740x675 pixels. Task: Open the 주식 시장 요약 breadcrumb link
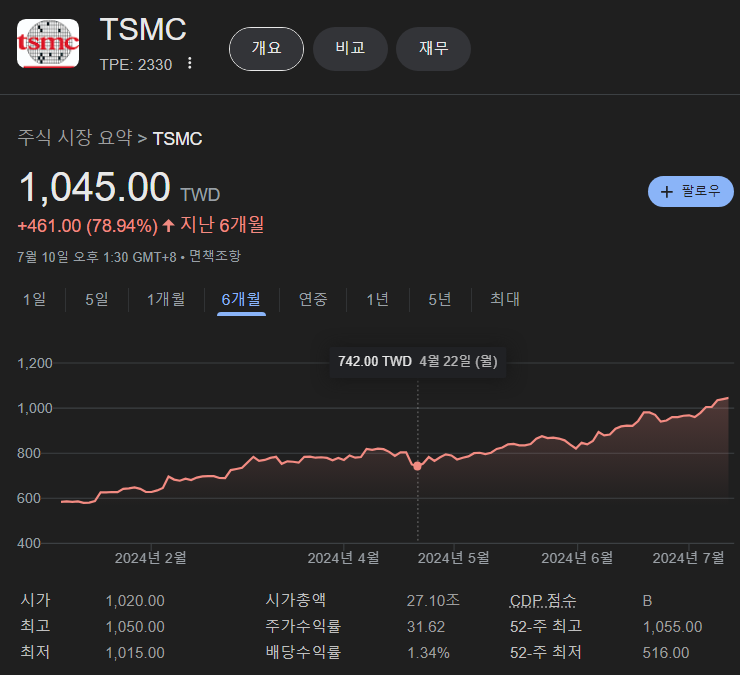tap(75, 138)
